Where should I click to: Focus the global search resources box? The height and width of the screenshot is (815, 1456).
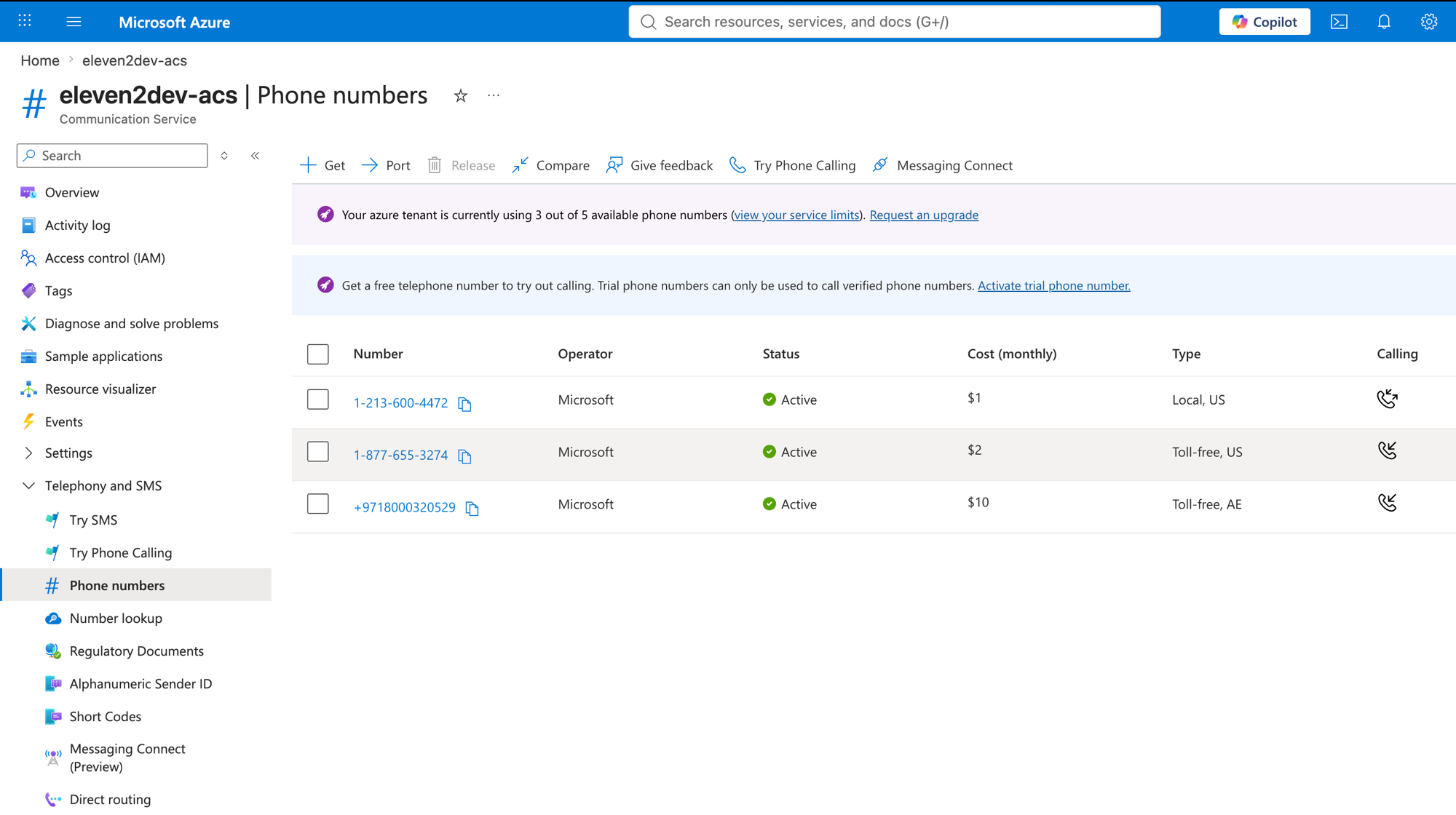point(894,22)
